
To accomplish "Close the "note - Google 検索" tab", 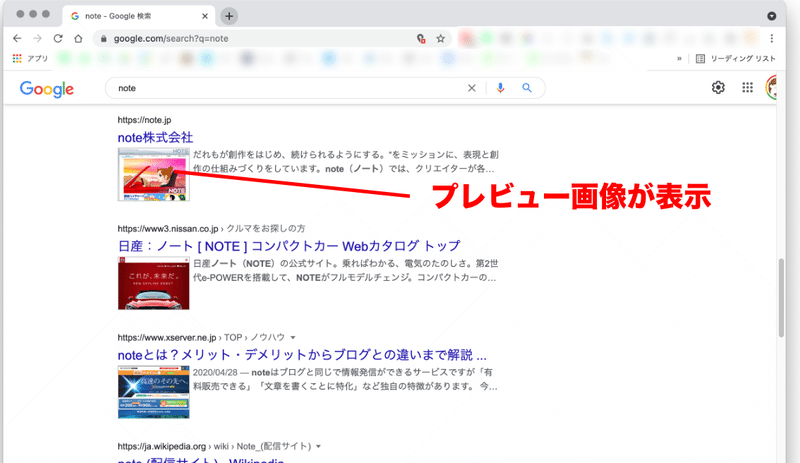I will [205, 16].
